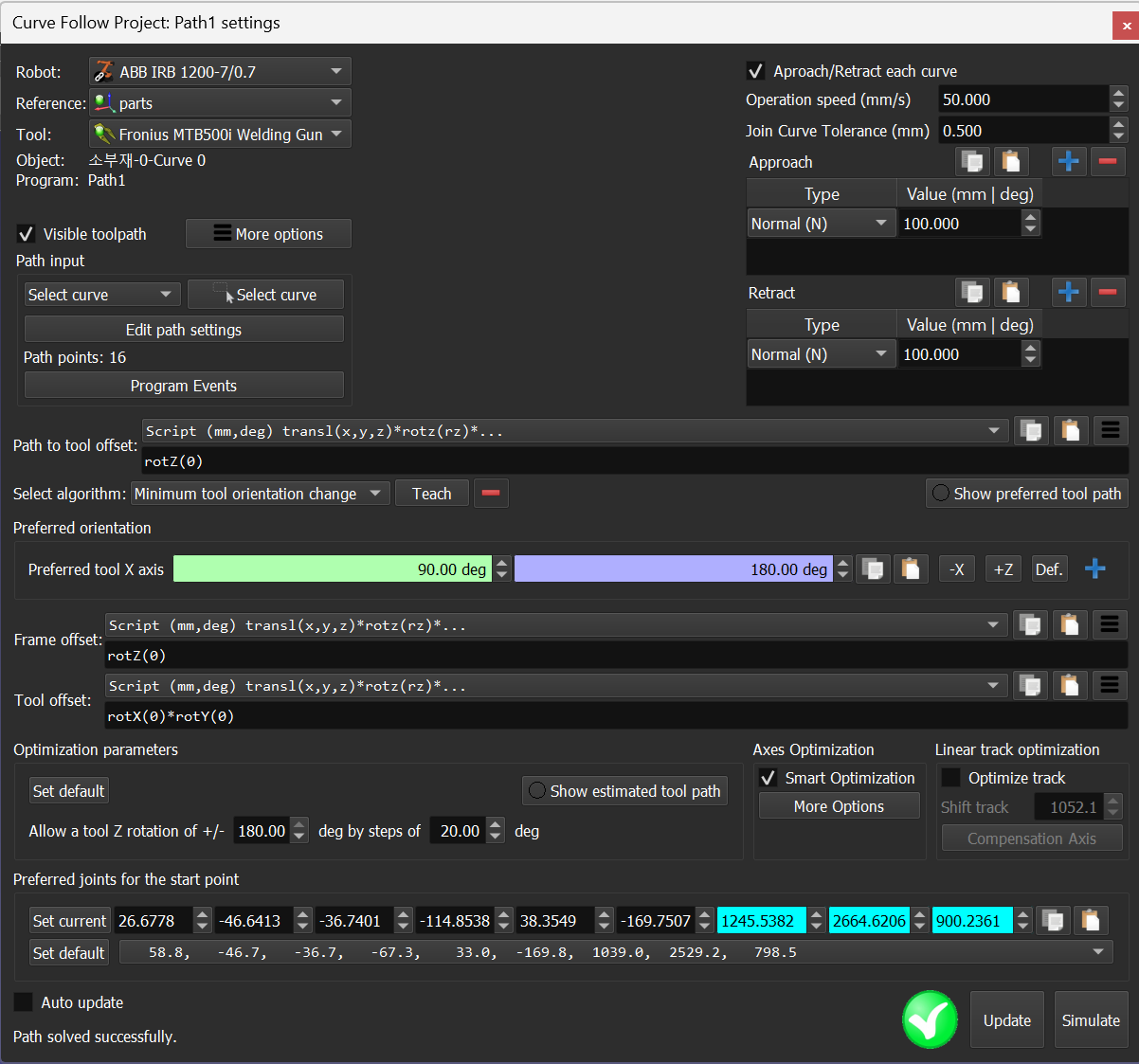Open the Approach type Normal (N) dropdown

[821, 224]
